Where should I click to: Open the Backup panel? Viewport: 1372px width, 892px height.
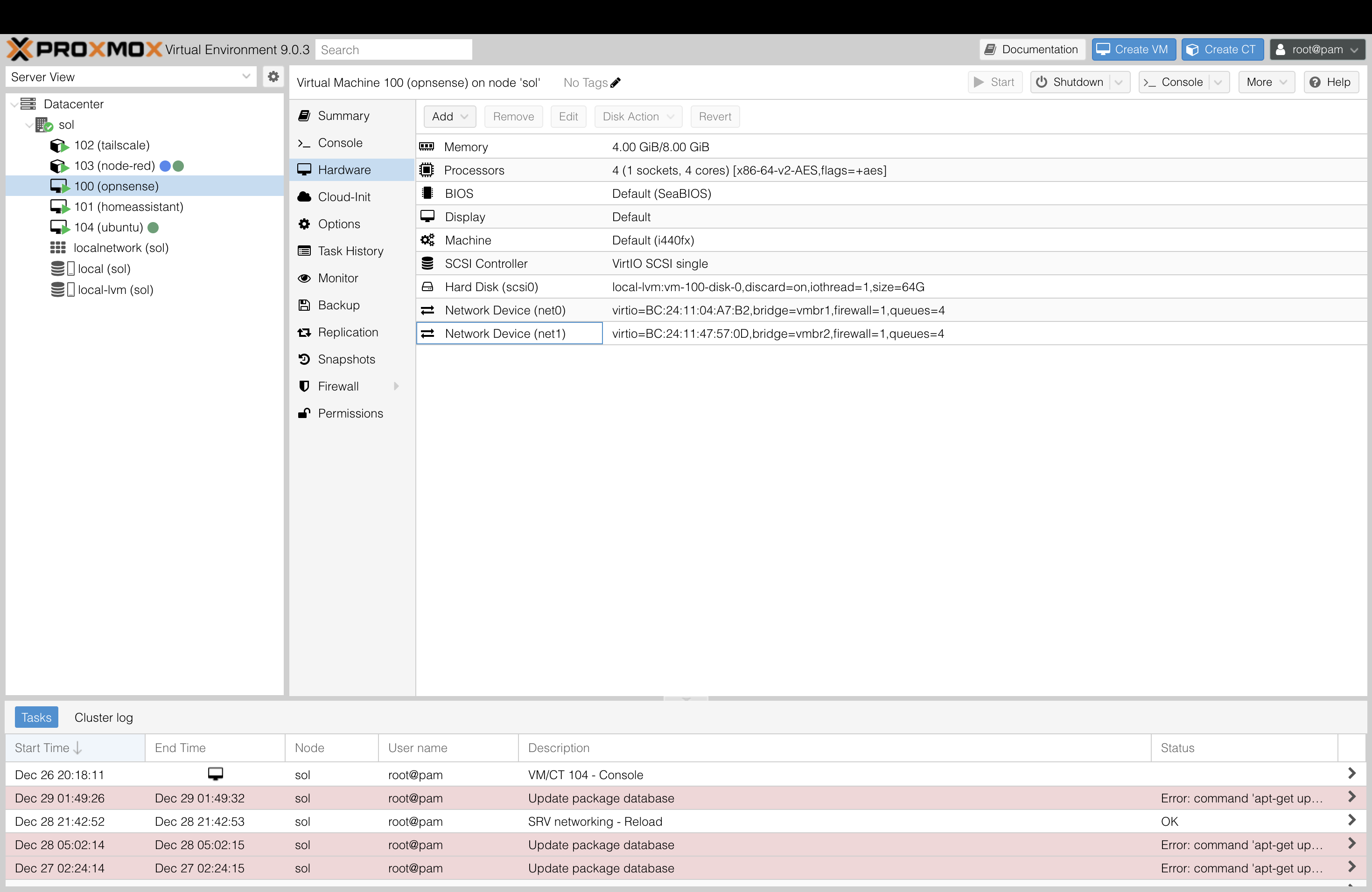tap(338, 305)
